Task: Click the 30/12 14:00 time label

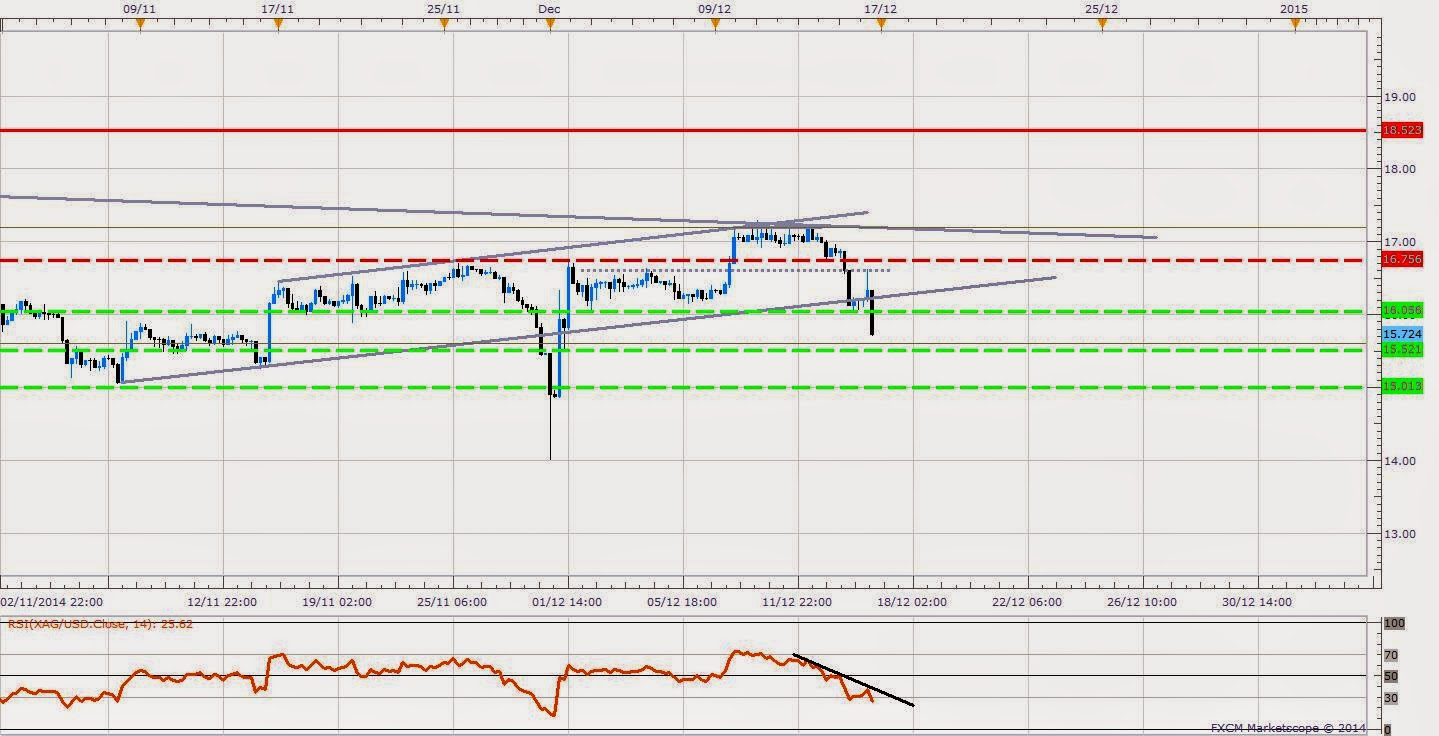Action: [x=1258, y=602]
